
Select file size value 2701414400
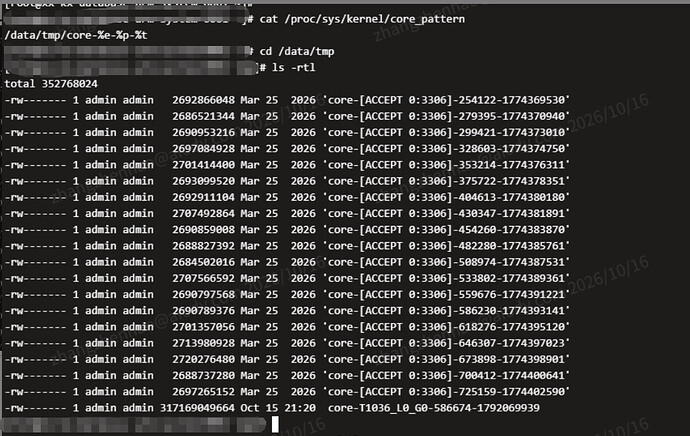point(203,165)
